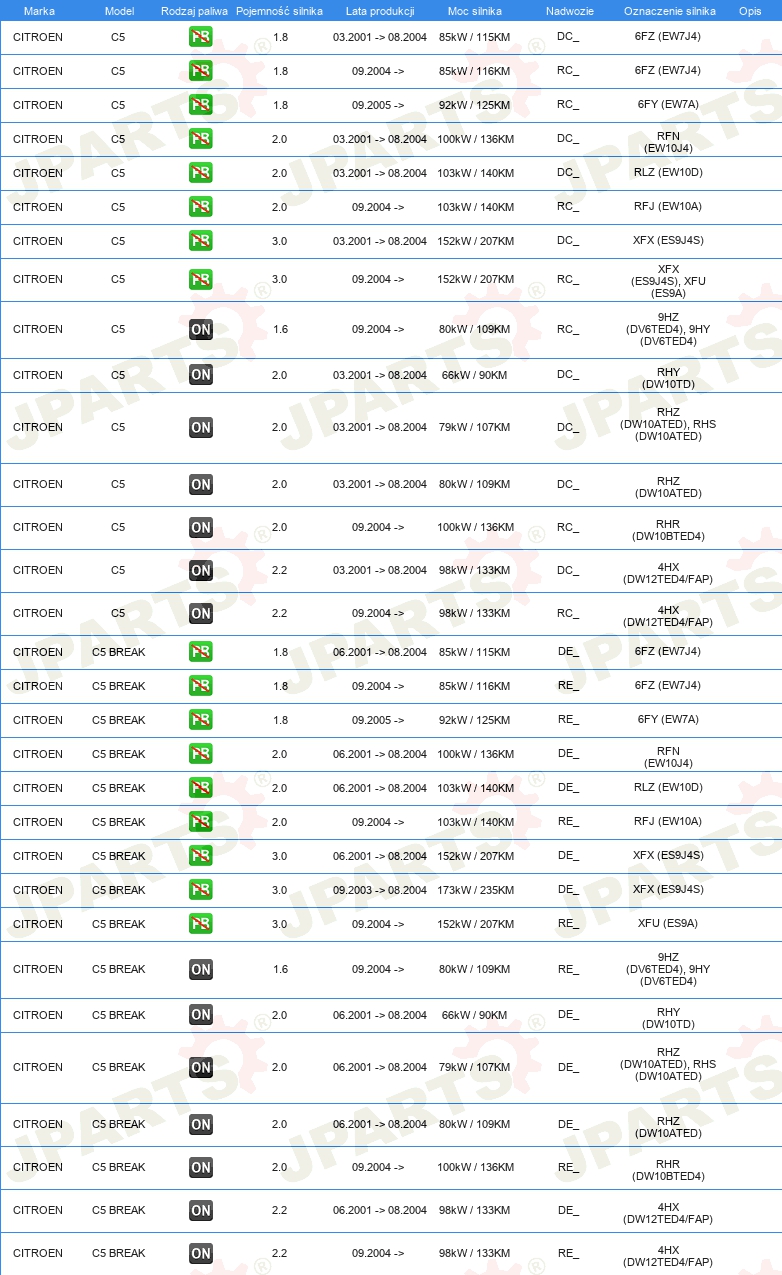Click the 'Oznaczenie silnika' column header
Viewport: 782px width, 1275px height.
[x=669, y=11]
